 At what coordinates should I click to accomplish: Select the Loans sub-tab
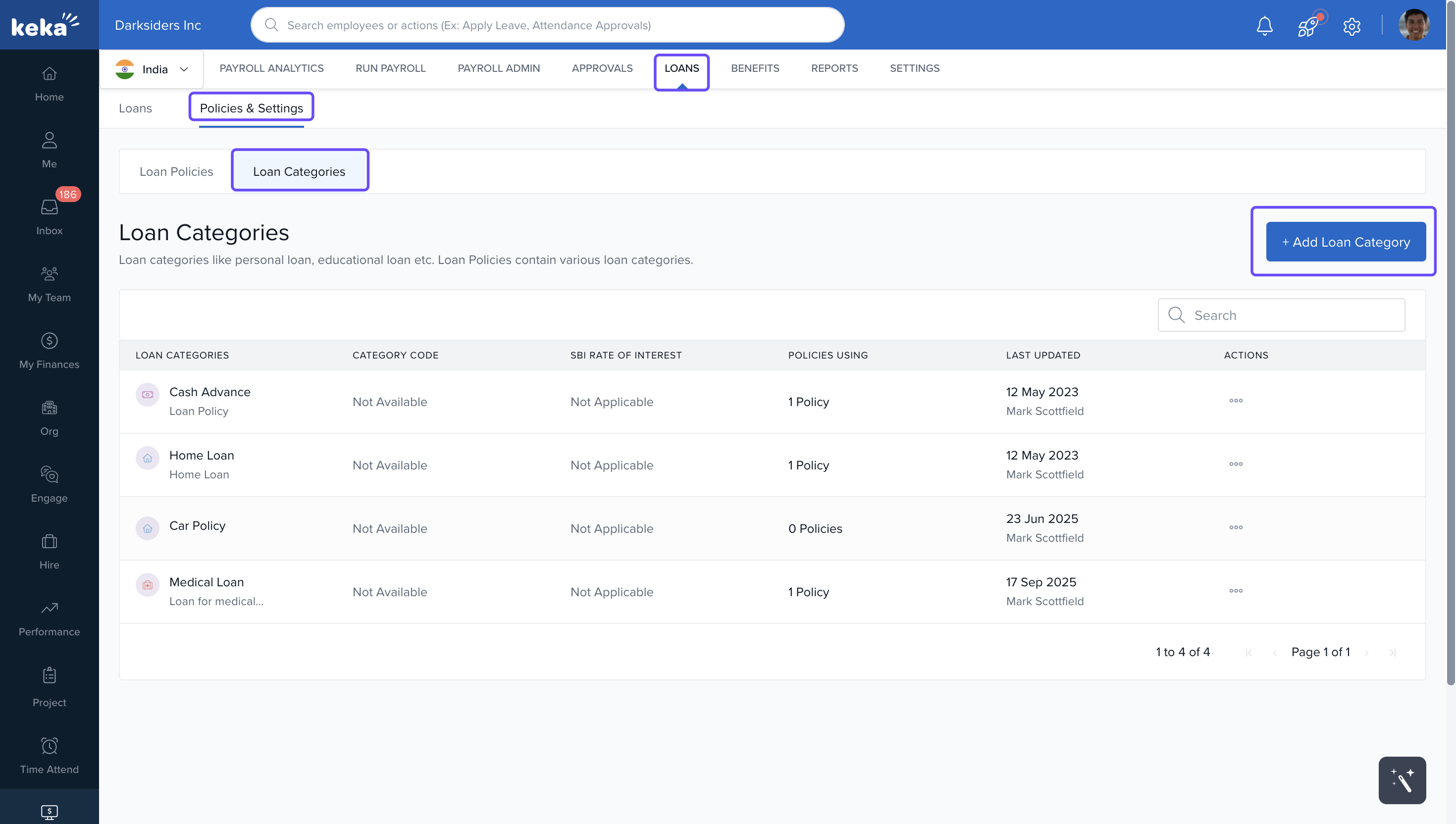point(135,108)
